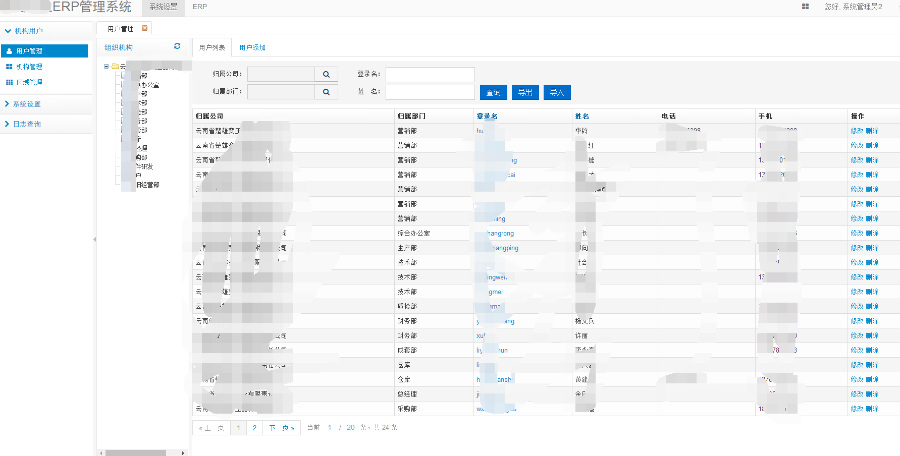Screen dimensions: 900x456
Task: Click 删除 in the 生产部 row
Action: click(872, 248)
